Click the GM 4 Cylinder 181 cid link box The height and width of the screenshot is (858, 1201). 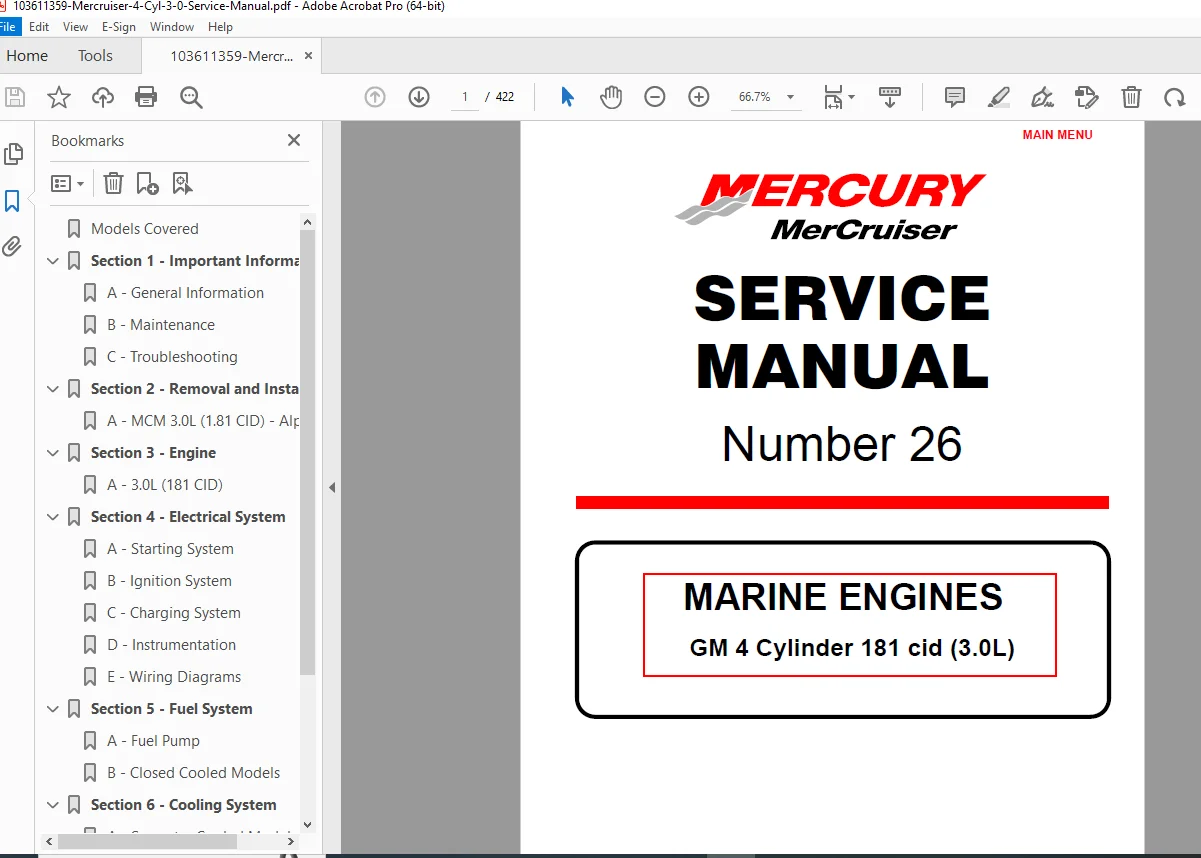tap(850, 625)
